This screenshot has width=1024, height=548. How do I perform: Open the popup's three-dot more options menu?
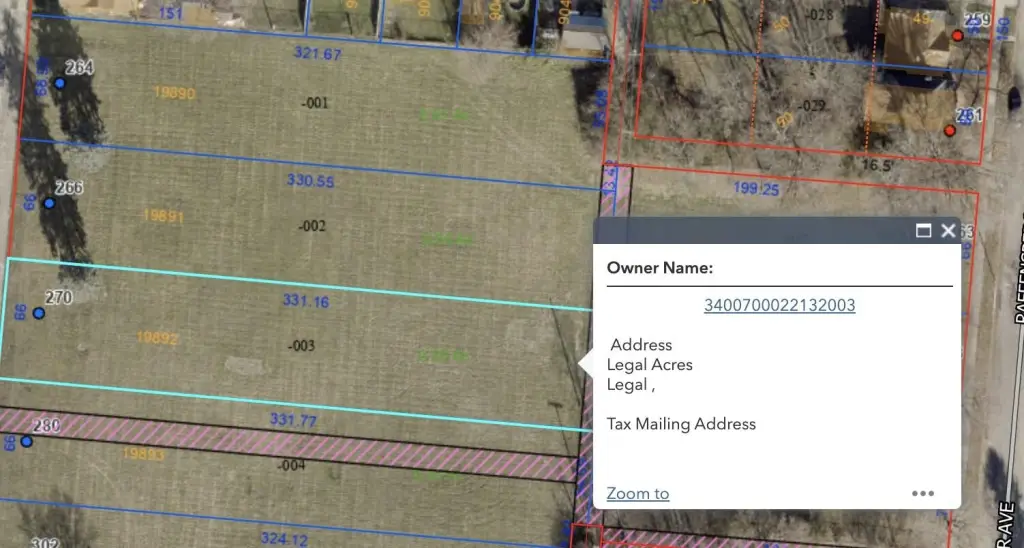tap(922, 493)
